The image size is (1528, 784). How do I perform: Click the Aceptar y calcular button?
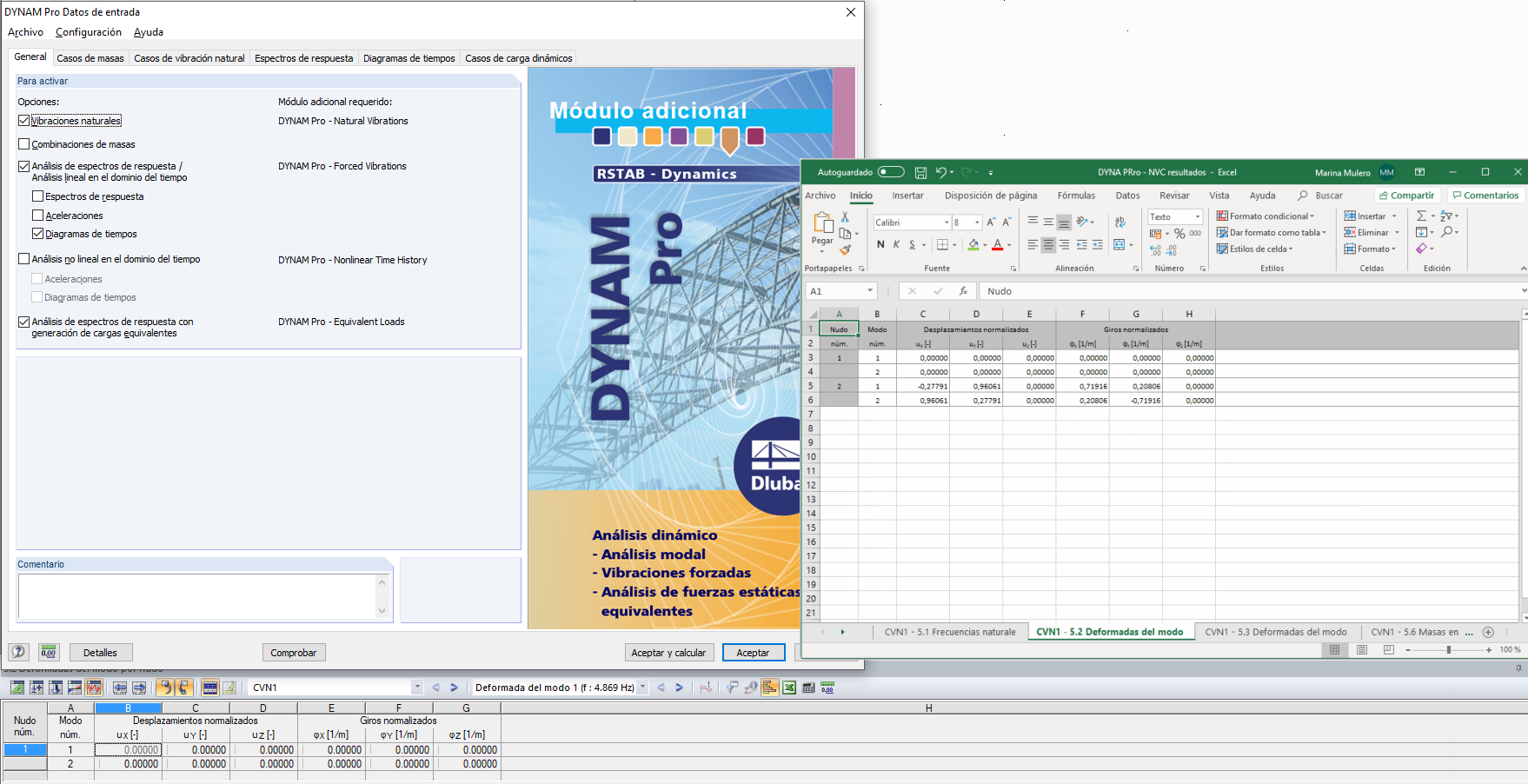[x=668, y=652]
